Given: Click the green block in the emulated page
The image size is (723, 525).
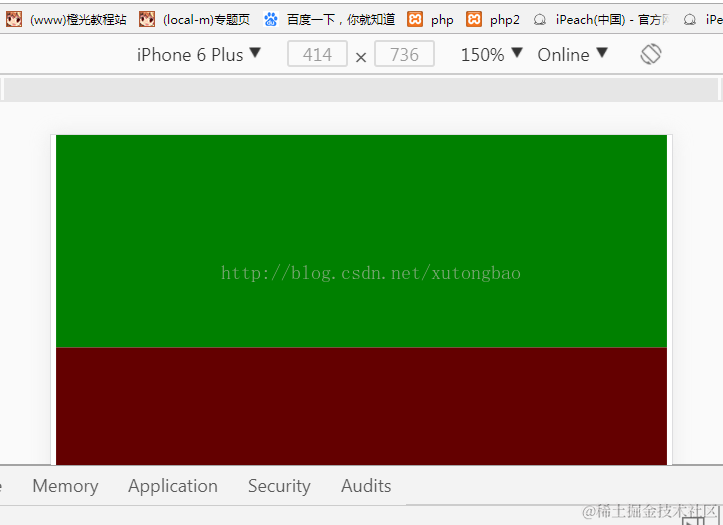Looking at the screenshot, I should pos(362,241).
